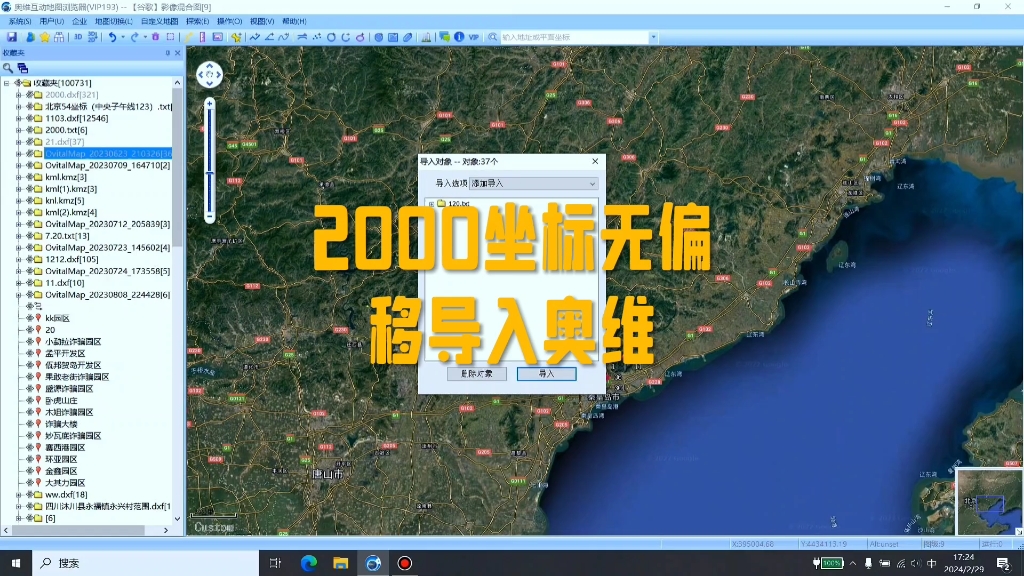Toggle visibility of 1212.dxf[105] layer
The height and width of the screenshot is (576, 1024).
[x=28, y=259]
